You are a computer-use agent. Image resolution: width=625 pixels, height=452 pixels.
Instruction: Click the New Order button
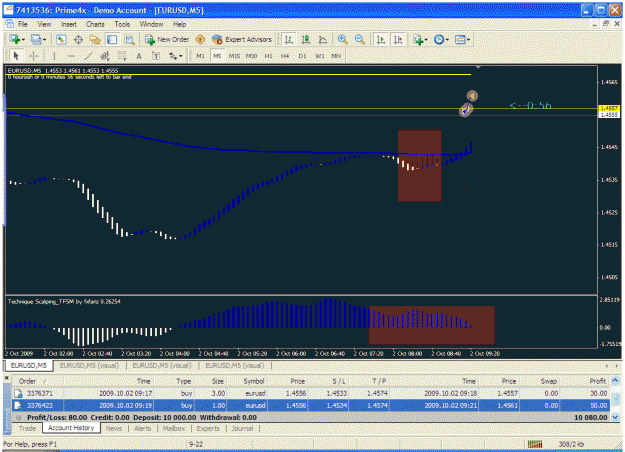[x=167, y=39]
